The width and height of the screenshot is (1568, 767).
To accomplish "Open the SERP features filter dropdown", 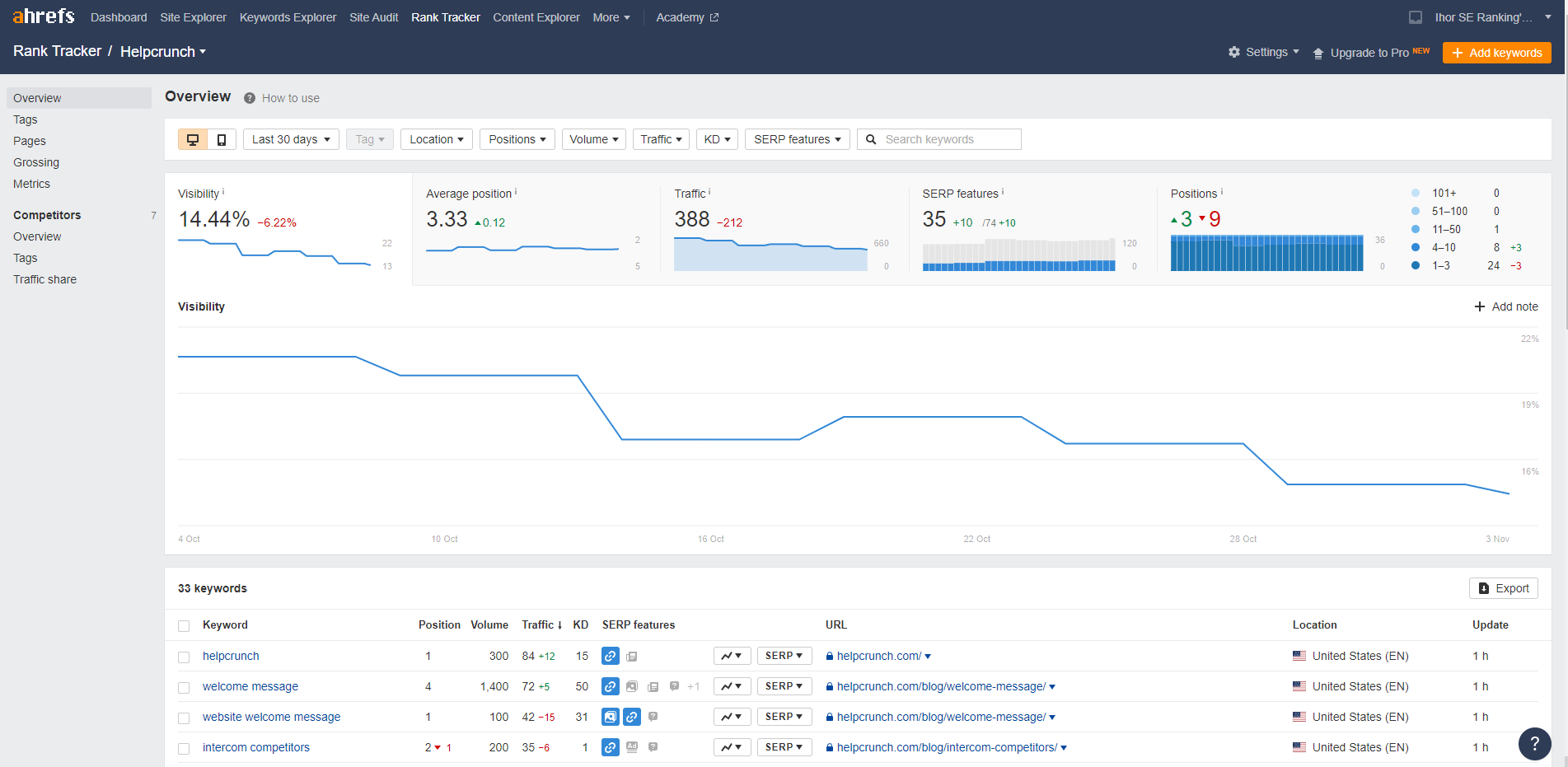I will pos(798,139).
